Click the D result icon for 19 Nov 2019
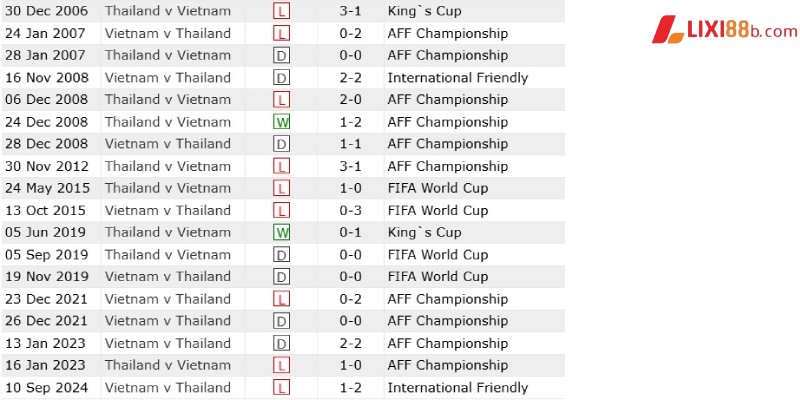 point(281,277)
